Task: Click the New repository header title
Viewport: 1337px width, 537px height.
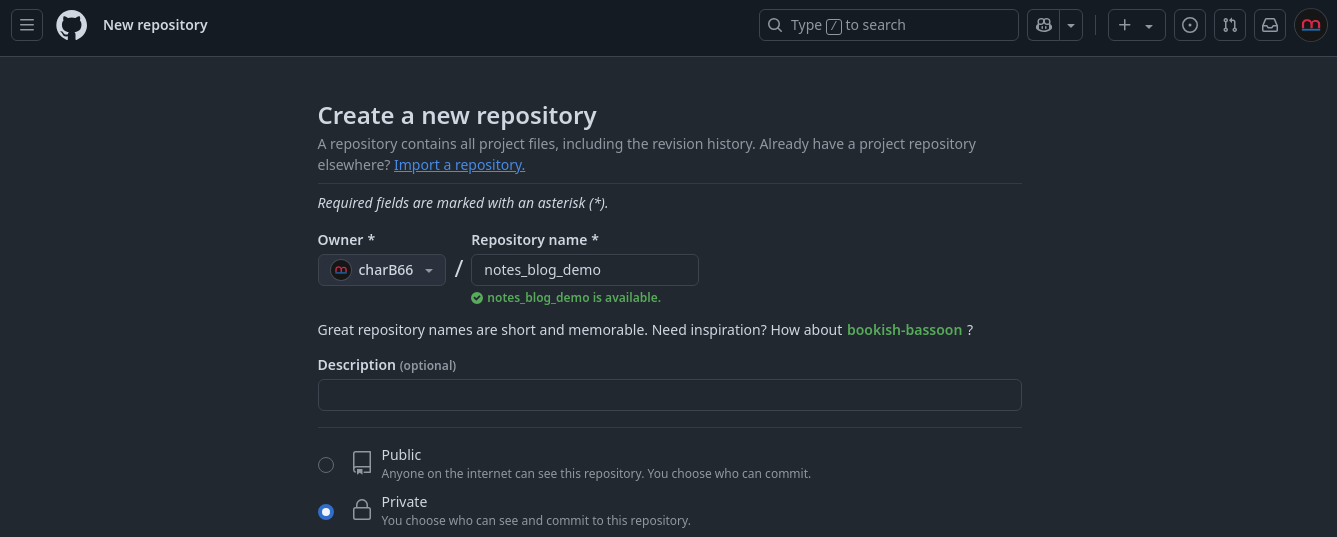Action: [x=155, y=25]
